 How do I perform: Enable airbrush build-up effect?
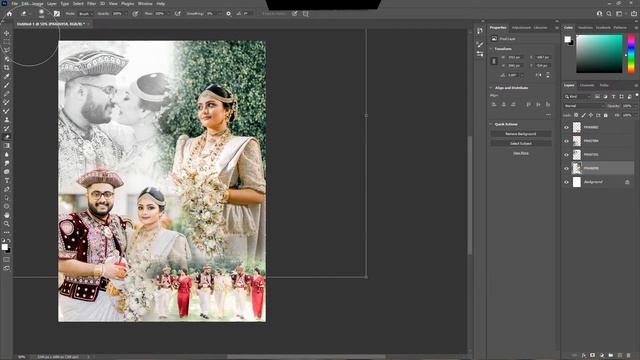tap(178, 13)
